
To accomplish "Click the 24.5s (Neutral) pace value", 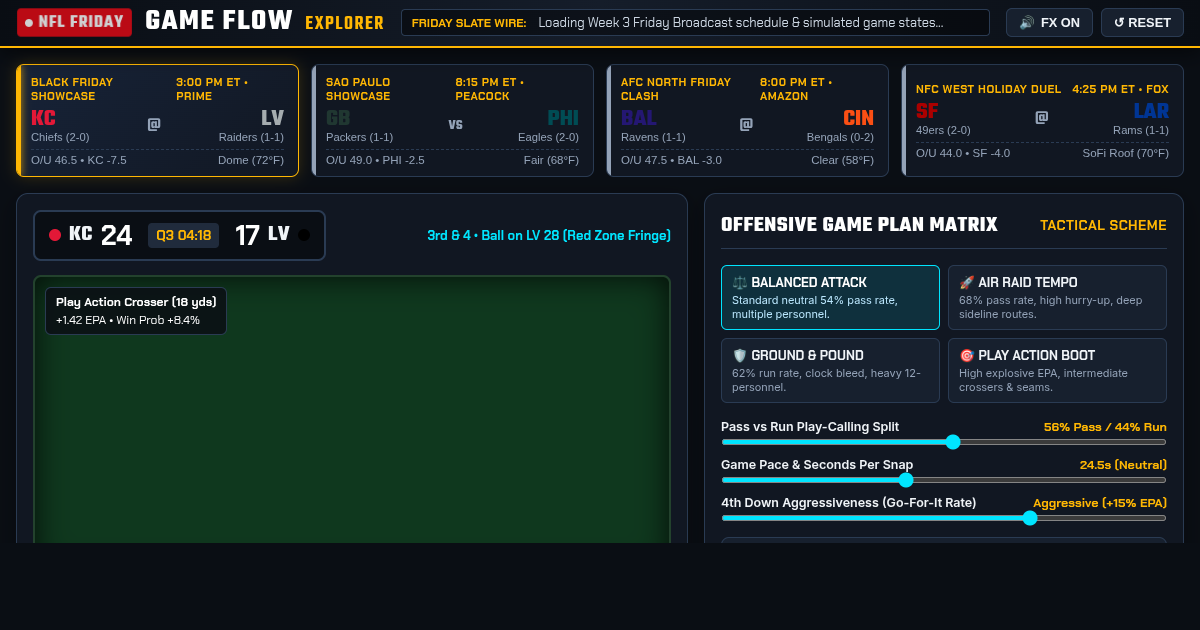I will click(x=1123, y=465).
